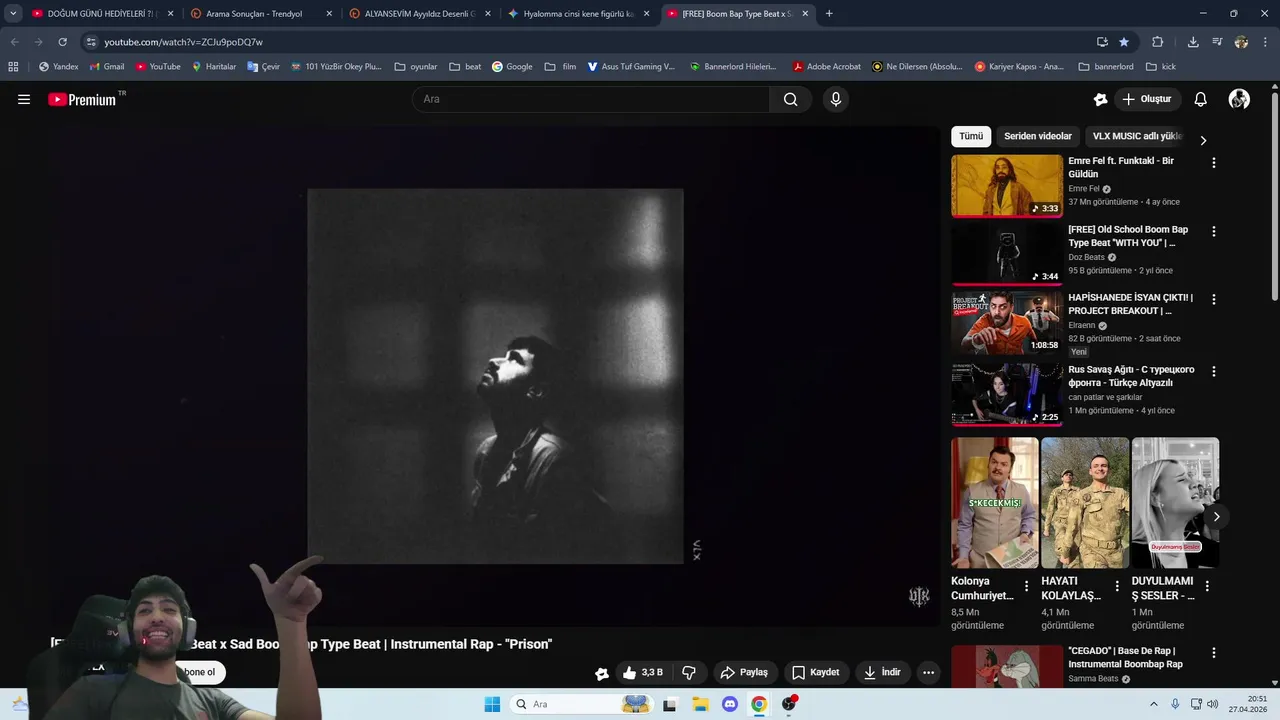The width and height of the screenshot is (1280, 720).
Task: Click the Paylaş share button
Action: point(744,673)
